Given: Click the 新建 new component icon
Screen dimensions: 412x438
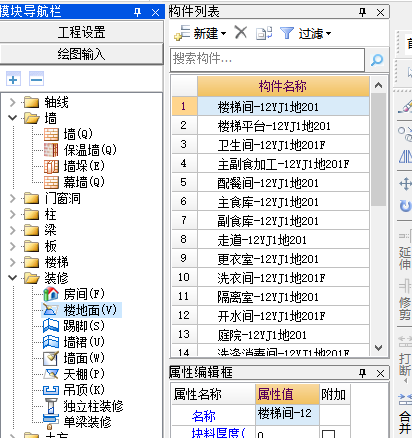Looking at the screenshot, I should tap(182, 33).
